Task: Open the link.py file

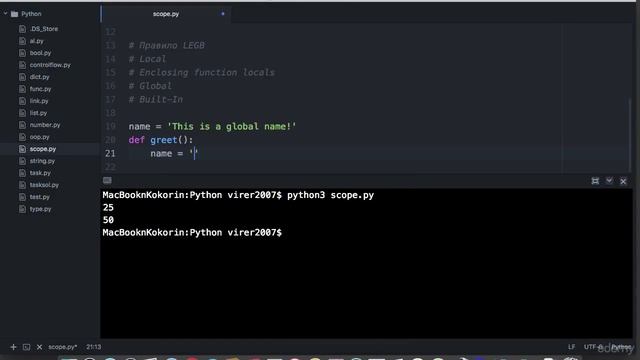Action: click(39, 101)
